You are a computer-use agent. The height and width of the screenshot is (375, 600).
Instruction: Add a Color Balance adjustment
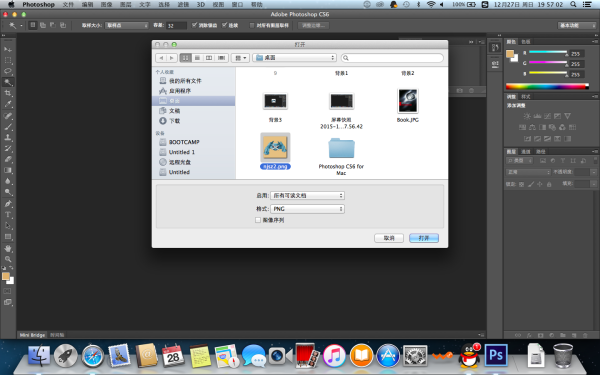(532, 127)
